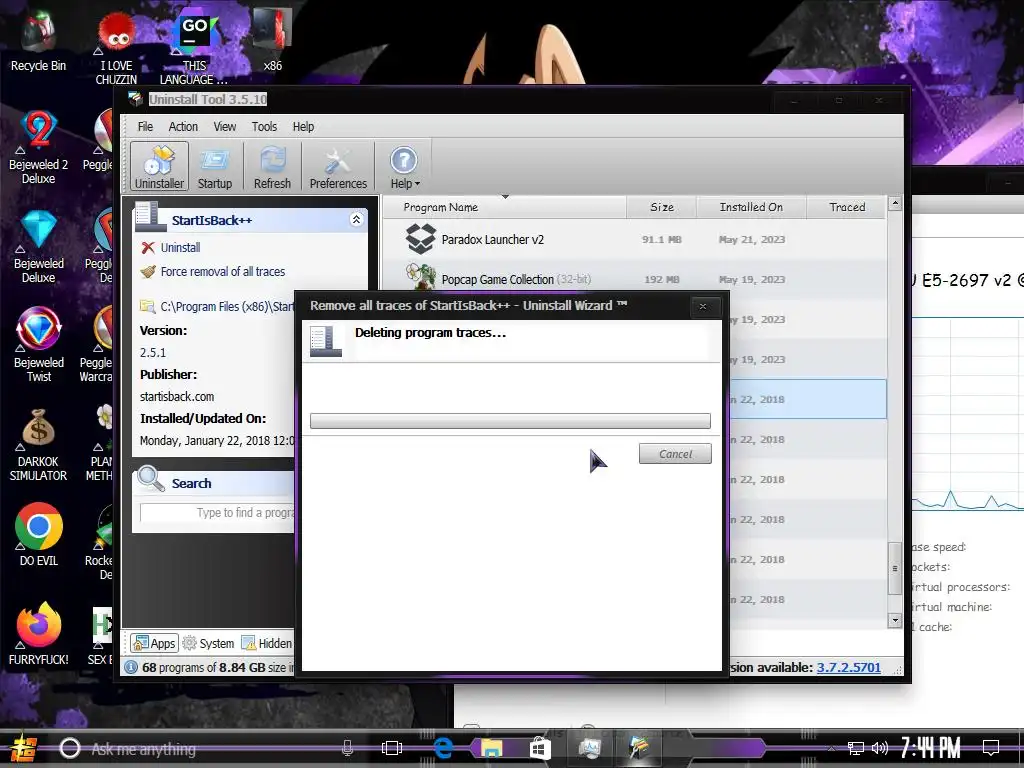Sort list by Size column
This screenshot has height=768, width=1024.
coord(662,207)
